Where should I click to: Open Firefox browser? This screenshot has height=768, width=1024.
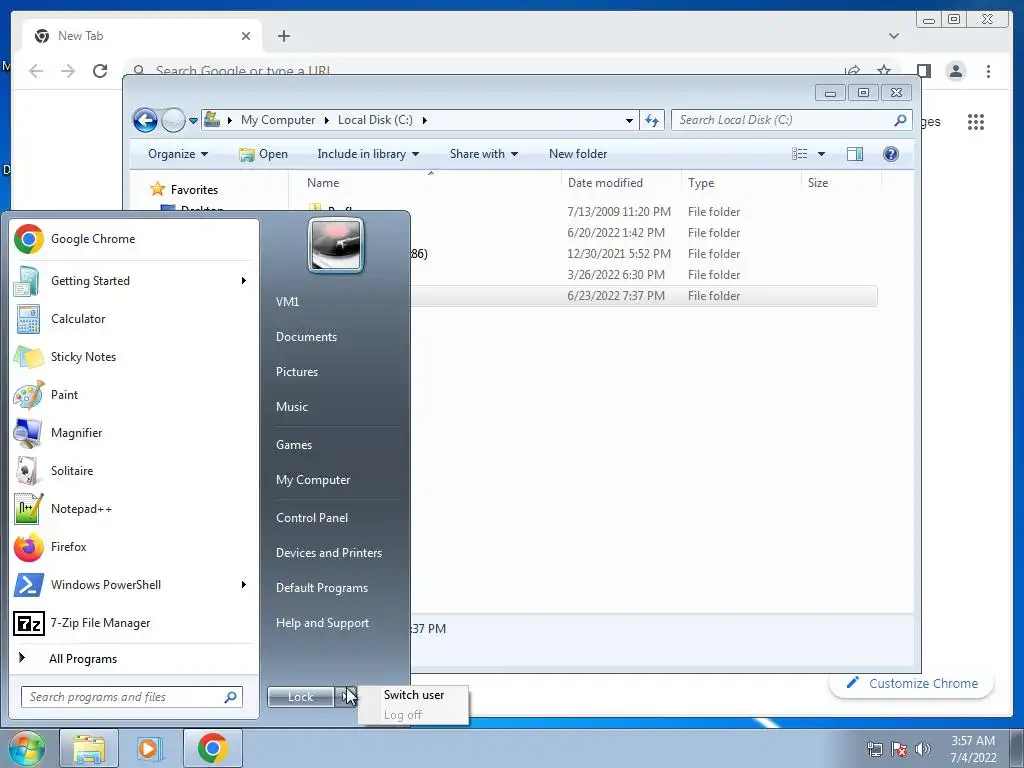click(x=134, y=547)
